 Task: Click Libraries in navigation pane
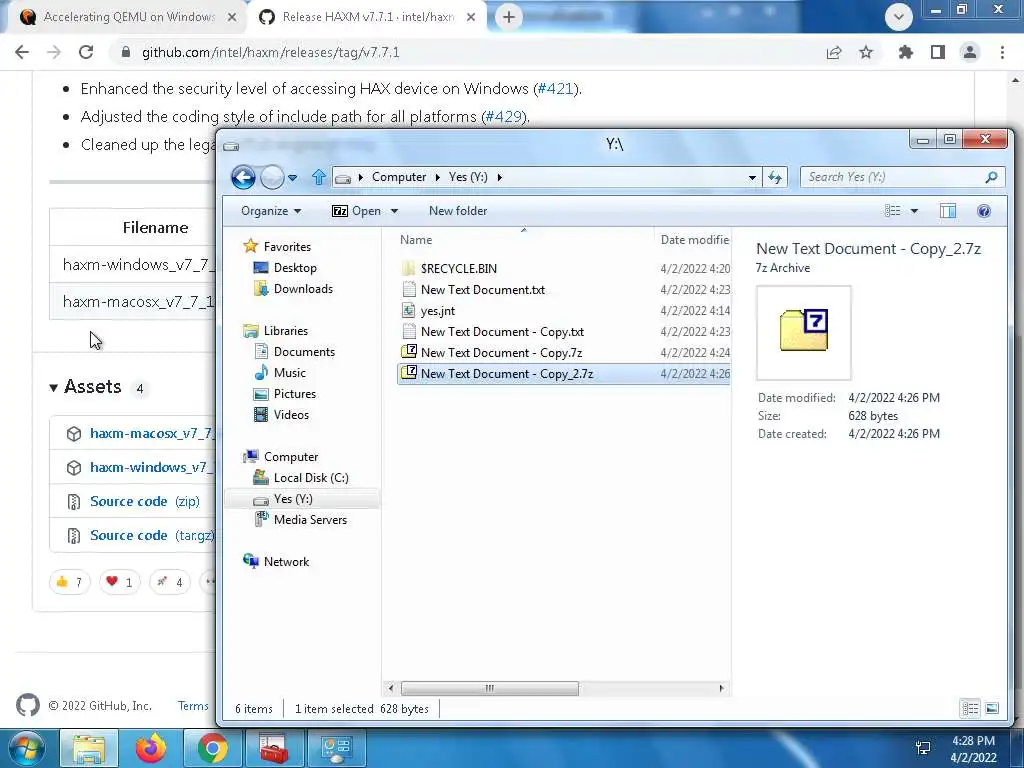pos(285,331)
